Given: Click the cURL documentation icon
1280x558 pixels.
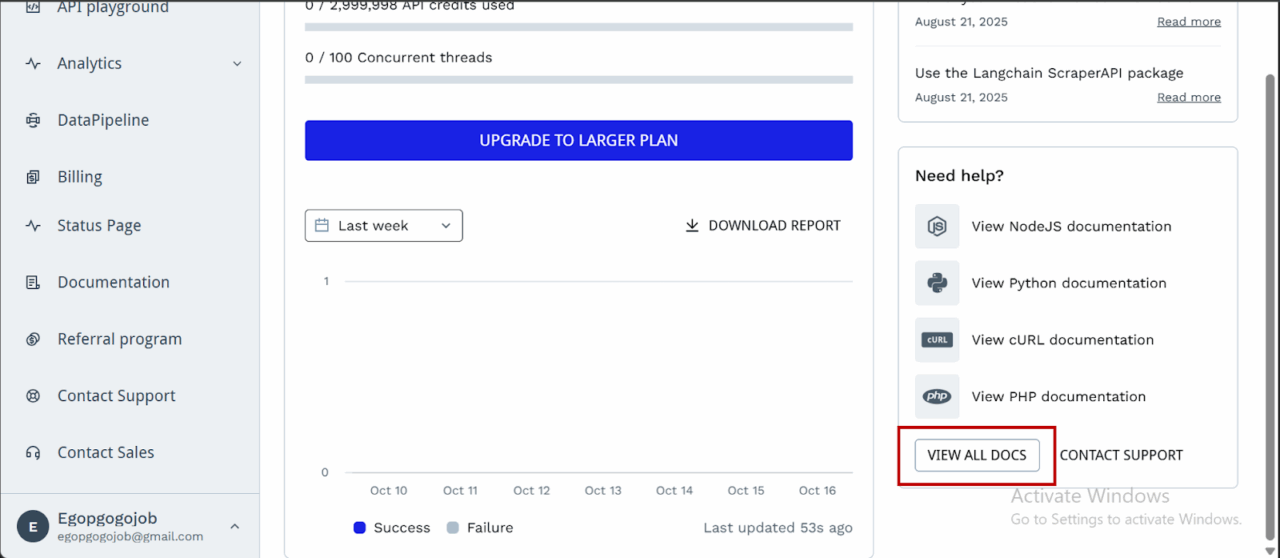Looking at the screenshot, I should (x=937, y=340).
